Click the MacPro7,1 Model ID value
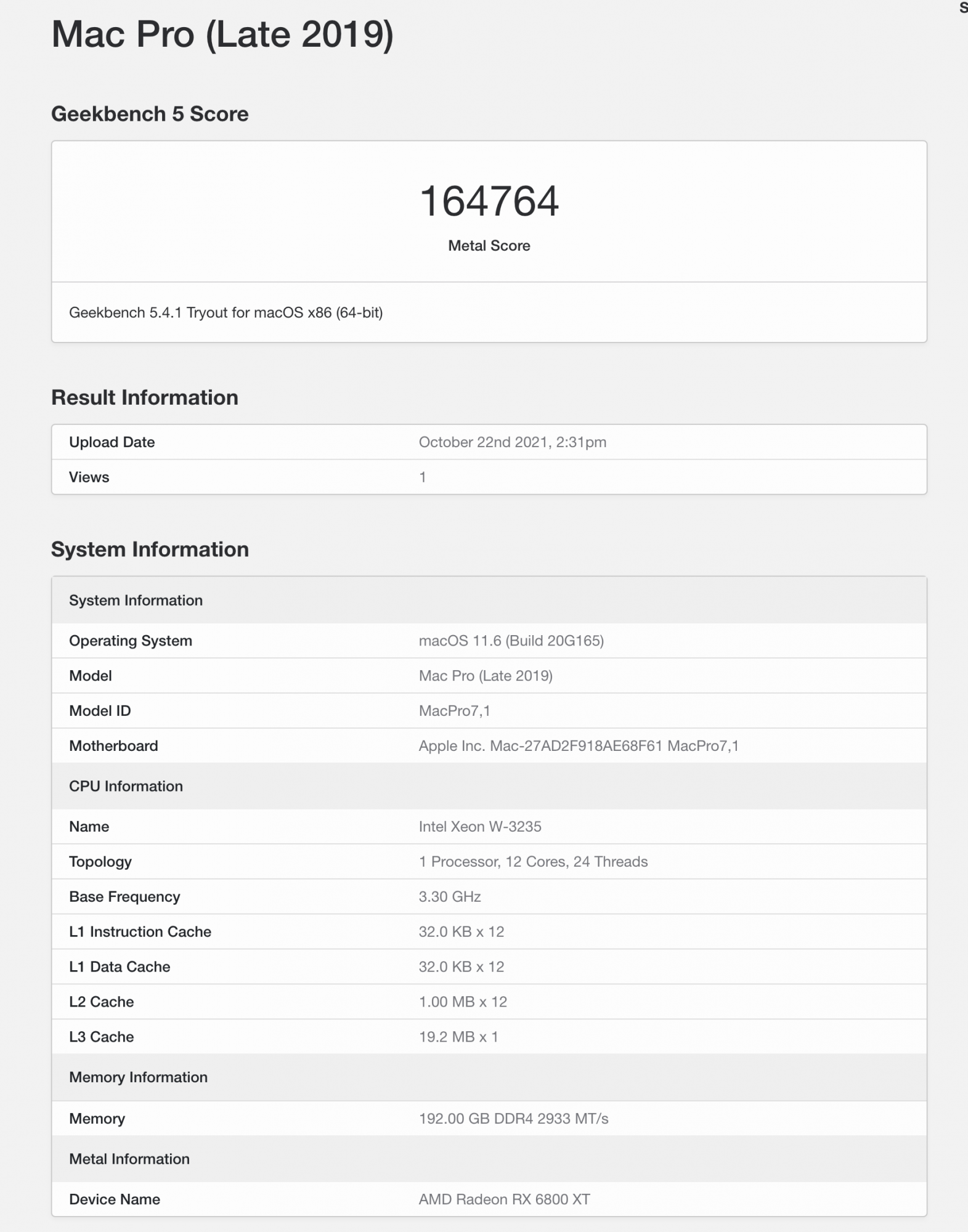The height and width of the screenshot is (1232, 968). (455, 711)
